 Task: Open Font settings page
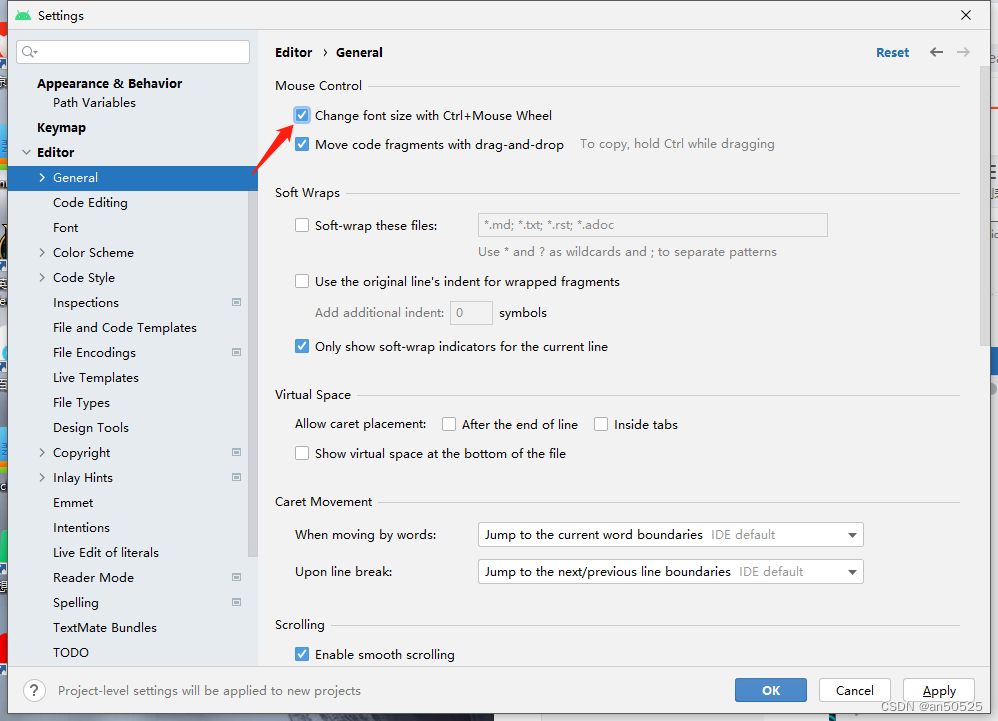click(66, 228)
